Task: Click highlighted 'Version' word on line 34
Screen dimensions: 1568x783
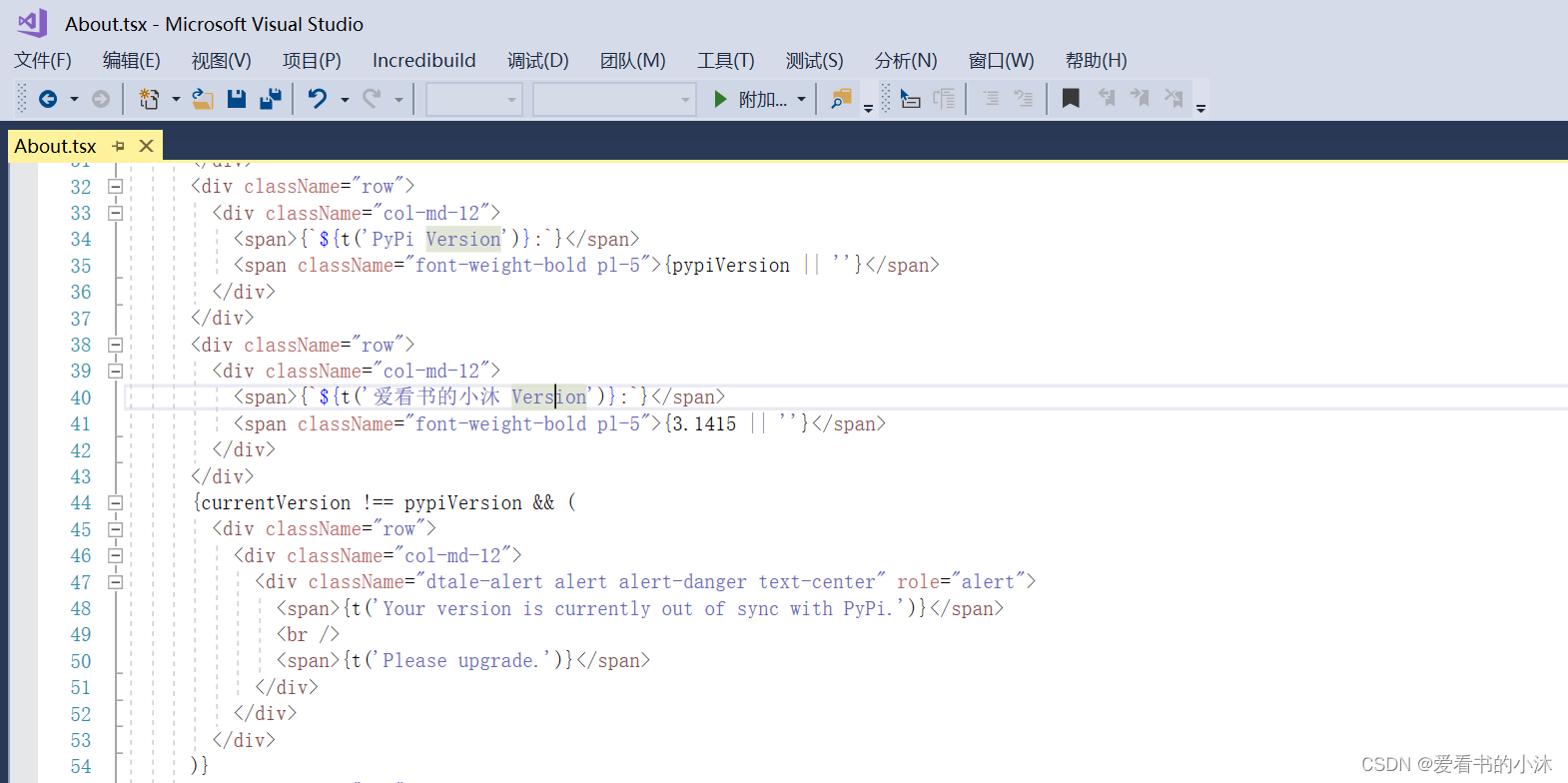Action: tap(463, 239)
